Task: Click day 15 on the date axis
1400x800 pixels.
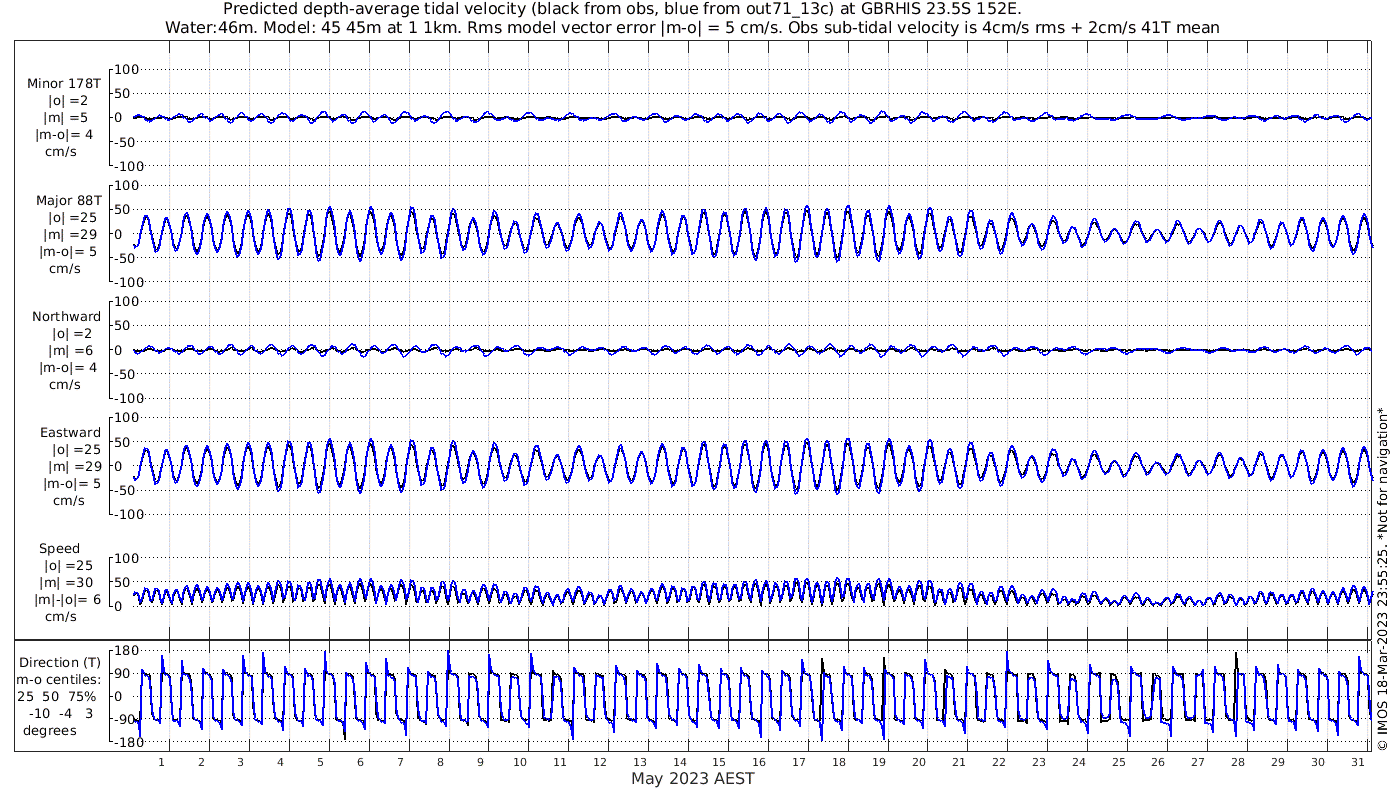Action: [719, 761]
